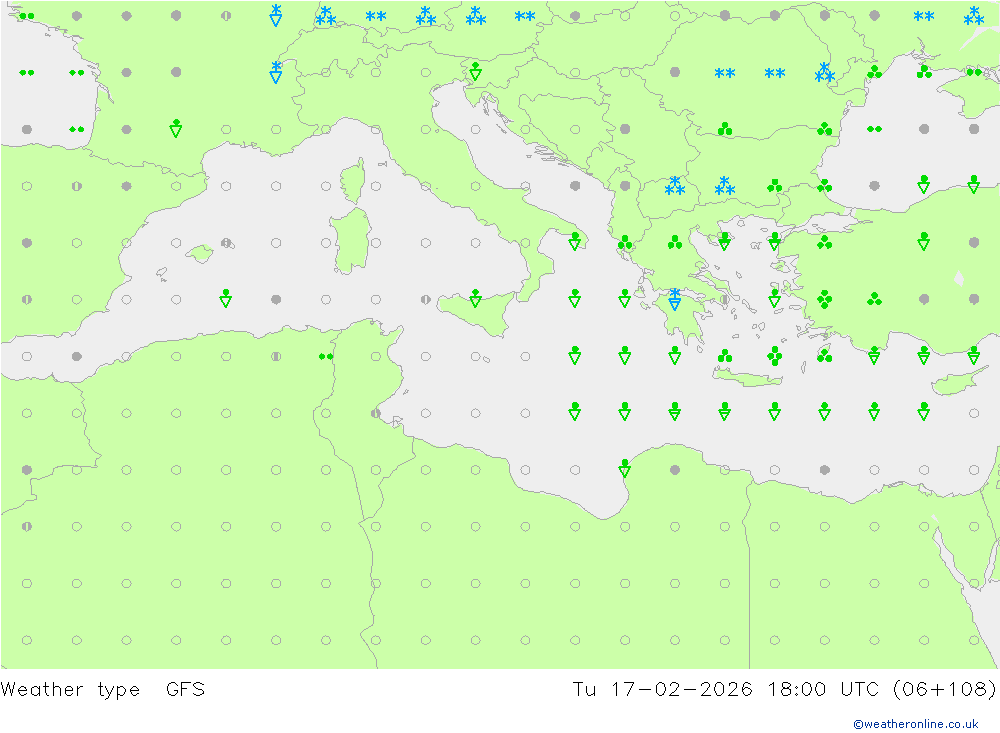Click the "Weather type GFS" title text

click(103, 689)
